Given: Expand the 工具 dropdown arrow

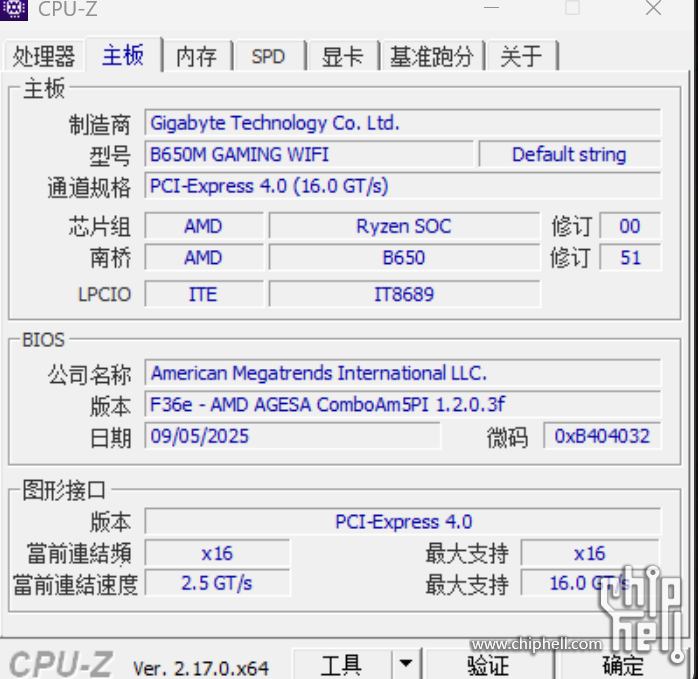Looking at the screenshot, I should (x=406, y=664).
